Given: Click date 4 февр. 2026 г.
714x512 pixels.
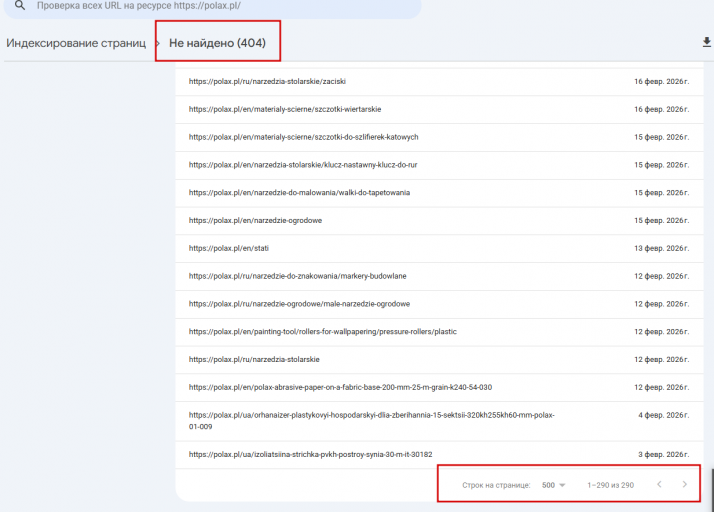Looking at the screenshot, I should [x=663, y=415].
